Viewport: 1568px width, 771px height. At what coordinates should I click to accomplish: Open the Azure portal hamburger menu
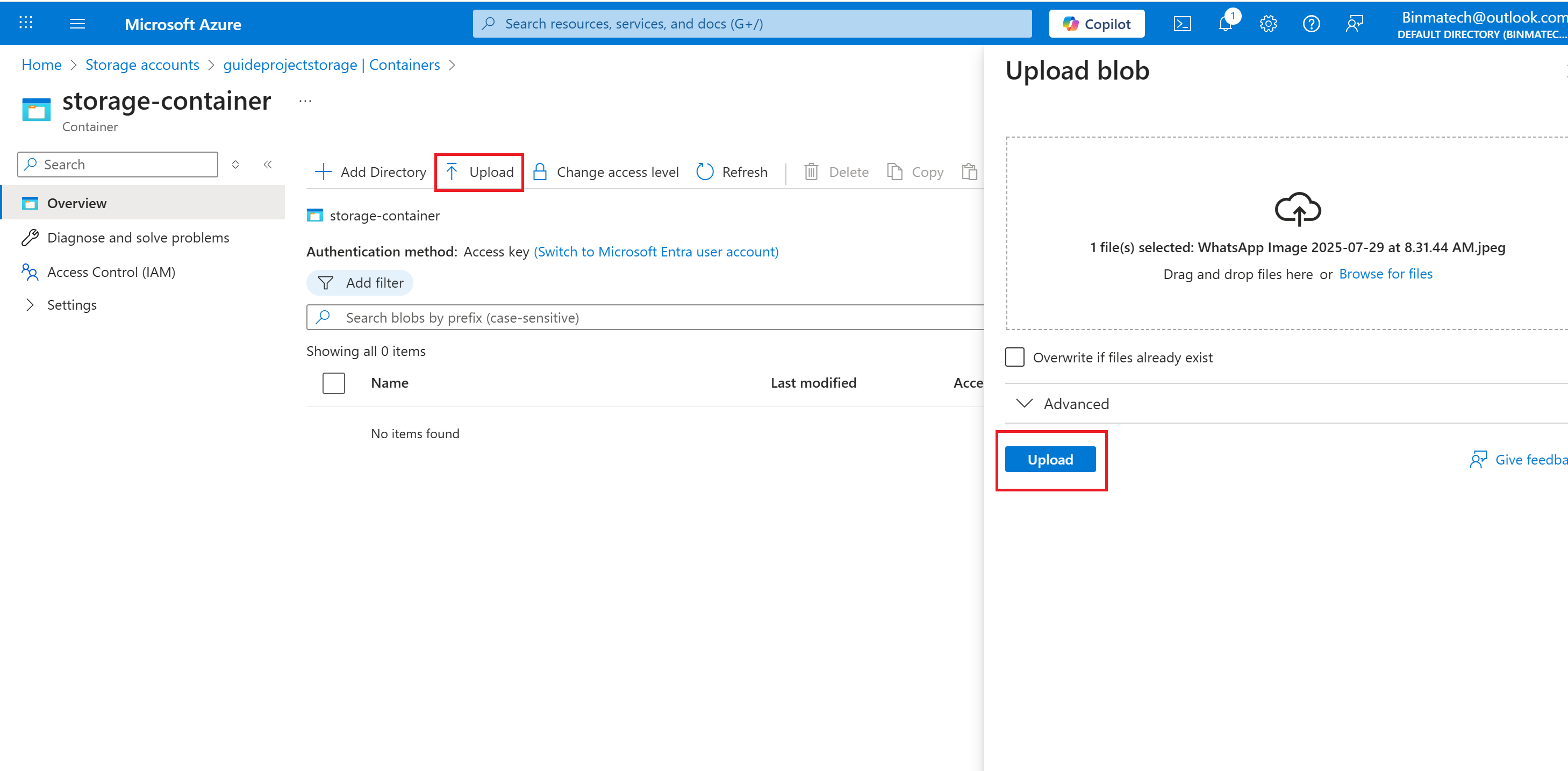tap(77, 24)
